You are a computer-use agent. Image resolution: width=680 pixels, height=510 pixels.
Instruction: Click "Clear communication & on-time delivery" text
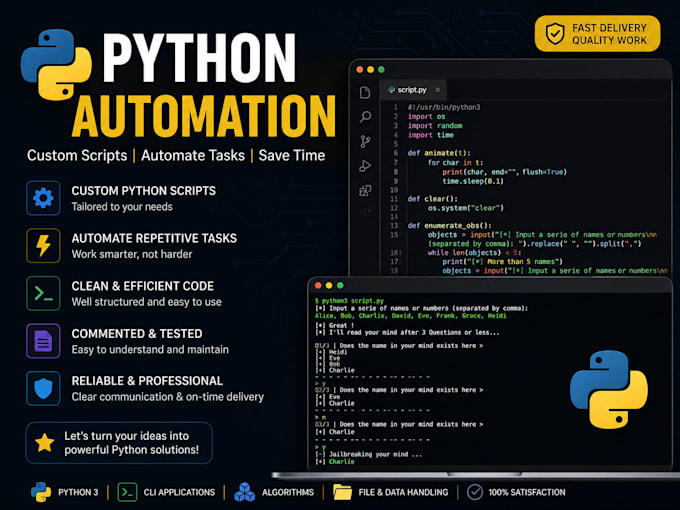point(168,397)
